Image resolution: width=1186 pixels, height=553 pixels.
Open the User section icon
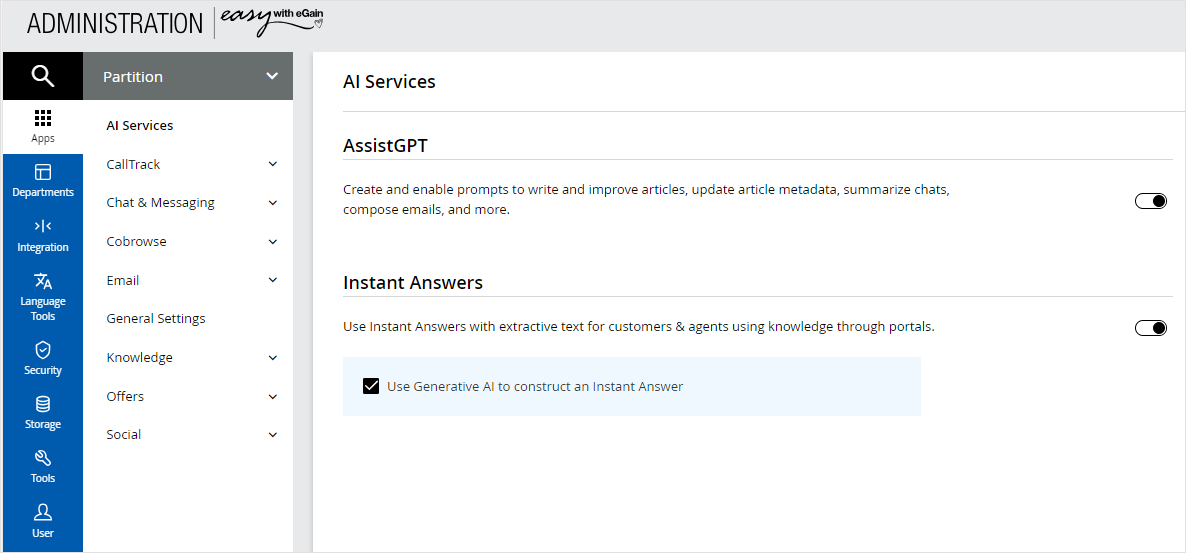(43, 513)
